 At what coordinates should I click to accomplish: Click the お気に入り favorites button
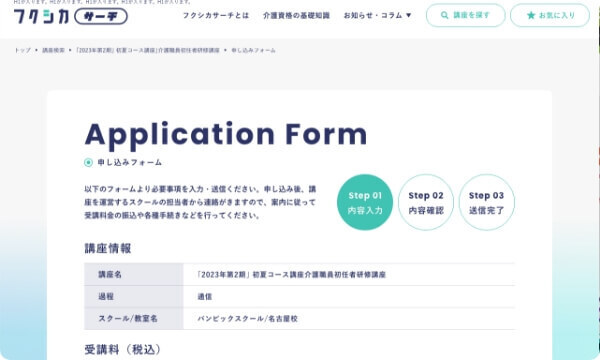(x=550, y=15)
